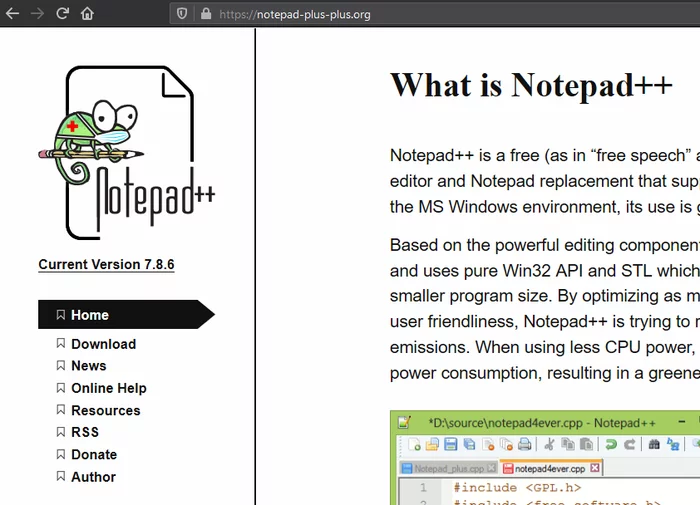700x505 pixels.
Task: Close the Notepad_plus.cpp tab with its X
Action: 492,468
